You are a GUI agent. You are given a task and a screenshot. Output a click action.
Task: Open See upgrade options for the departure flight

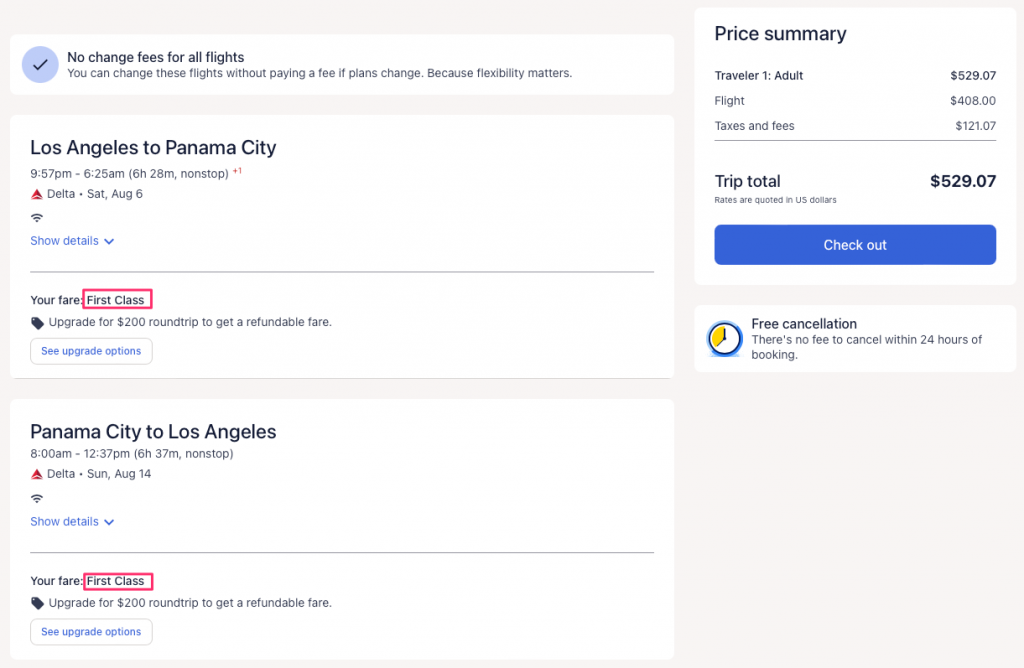91,351
